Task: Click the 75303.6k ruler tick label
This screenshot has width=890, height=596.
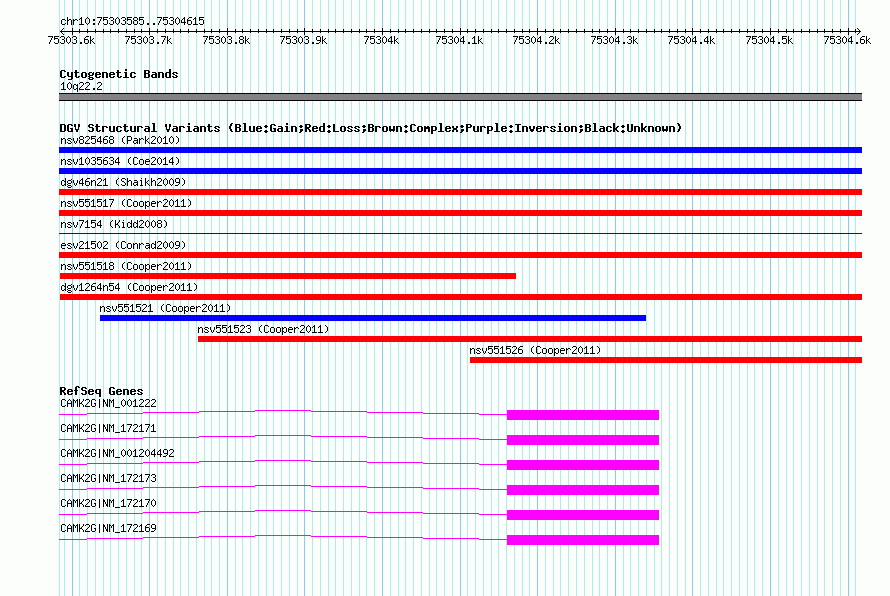Action: (72, 40)
